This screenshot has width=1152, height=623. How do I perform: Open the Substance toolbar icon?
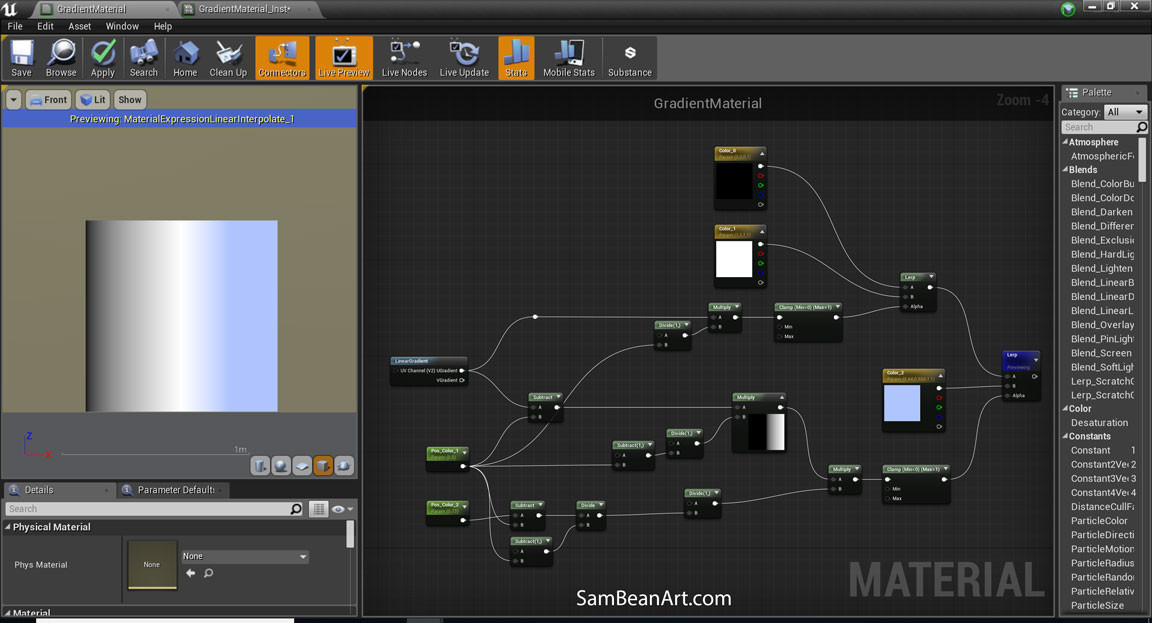pos(630,58)
